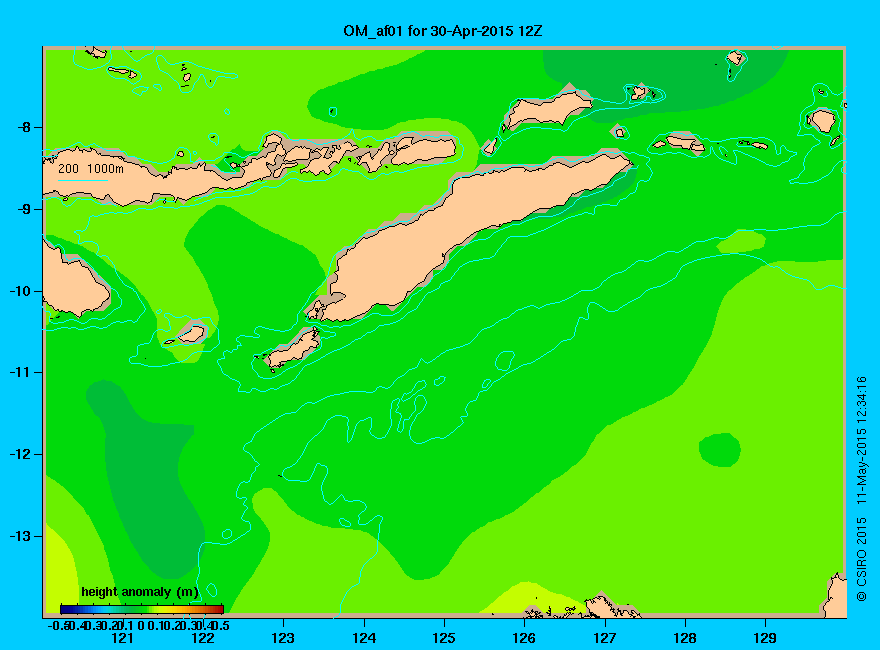Screen dimensions: 880x650
Task: Click the small green oval near 128.5E 12S
Action: [x=719, y=450]
